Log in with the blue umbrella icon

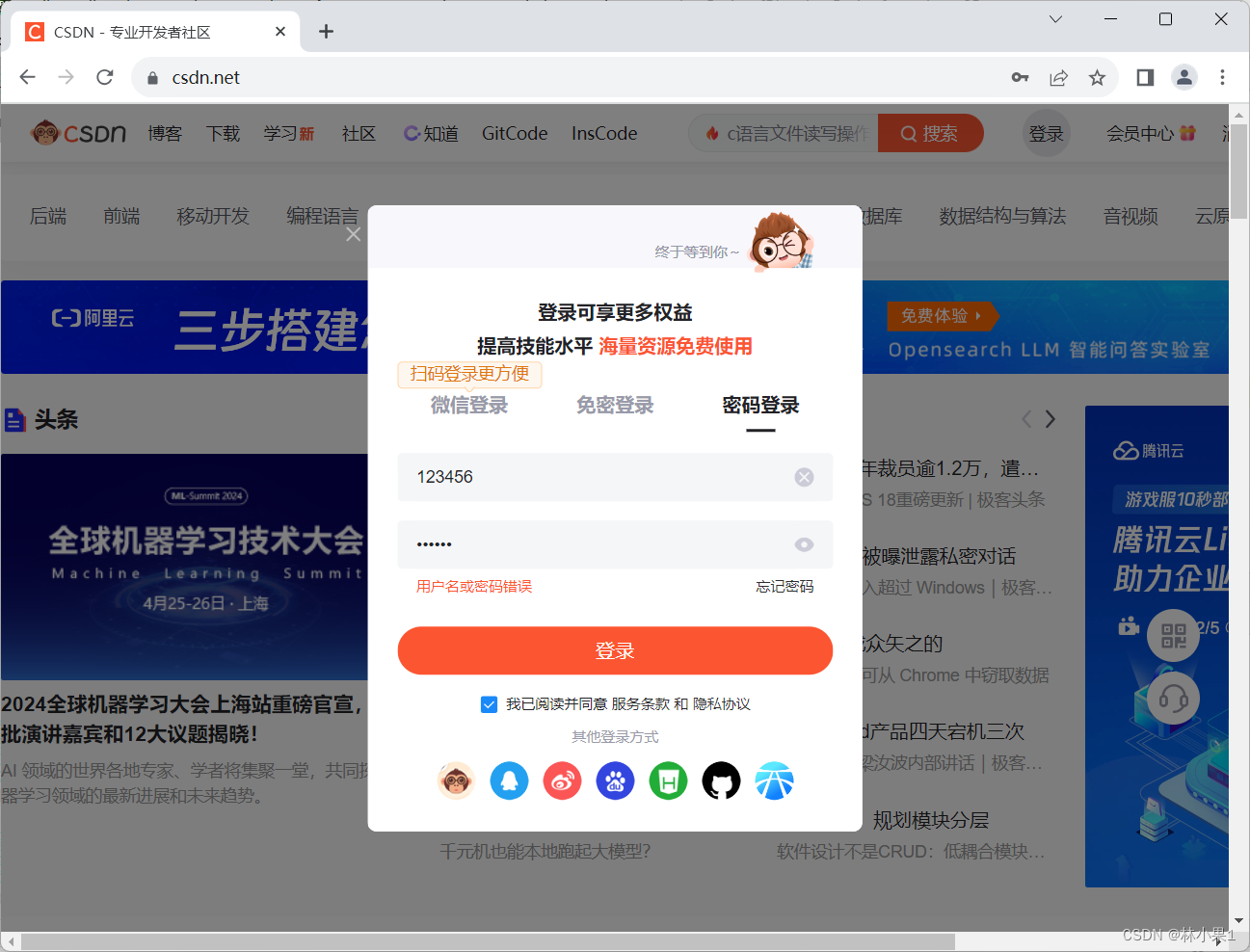point(774,780)
